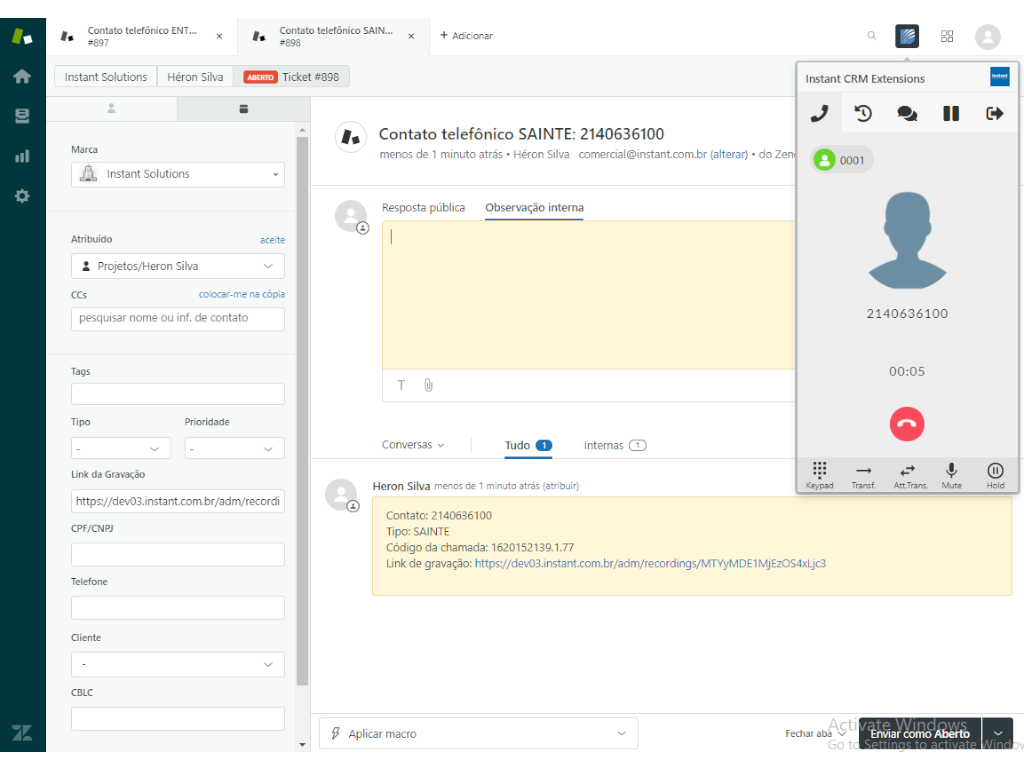This screenshot has width=1024, height=768.
Task: Open the chat bubbles tab in CRM
Action: click(x=907, y=114)
